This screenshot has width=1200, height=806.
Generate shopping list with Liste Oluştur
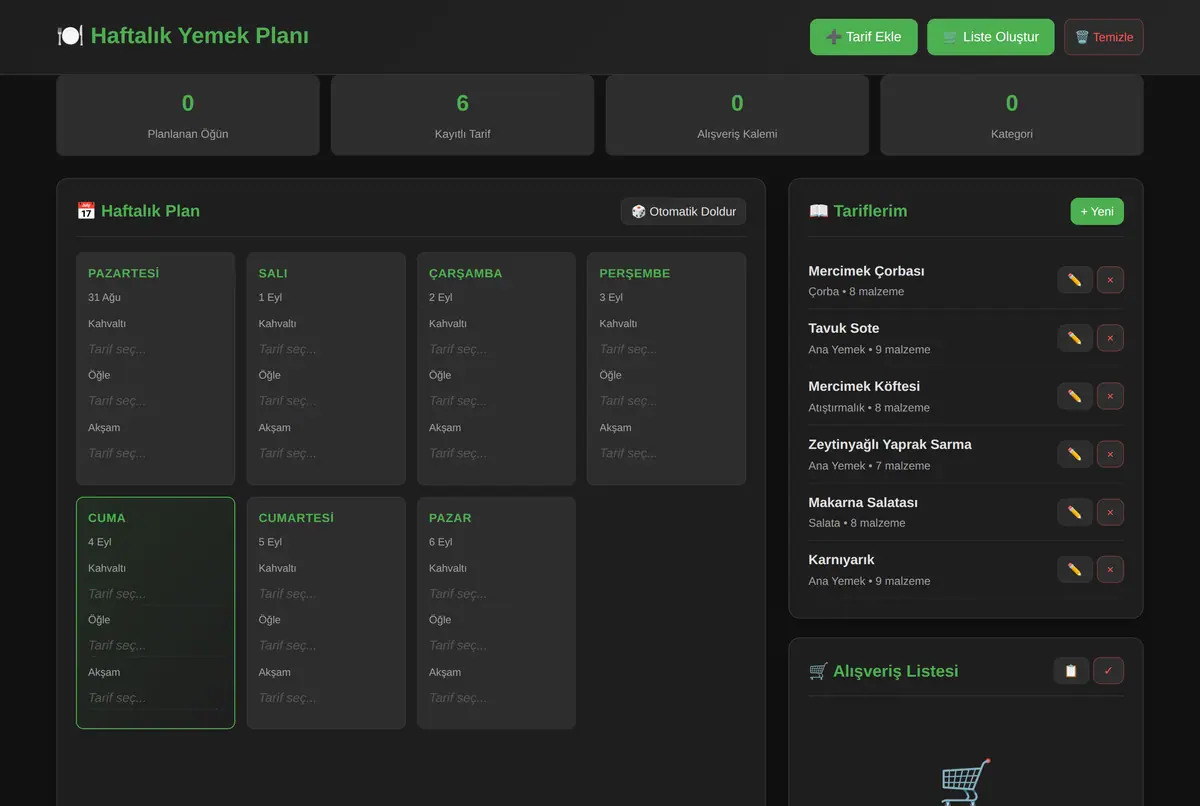991,37
